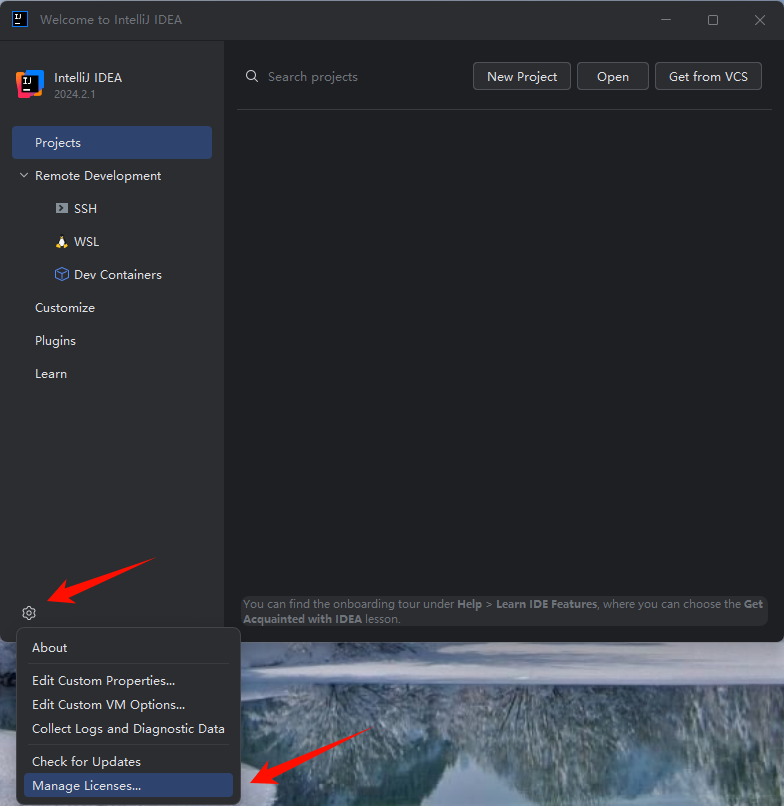Click the title bar IntelliJ icon
Screen dimensions: 784x806
point(20,20)
